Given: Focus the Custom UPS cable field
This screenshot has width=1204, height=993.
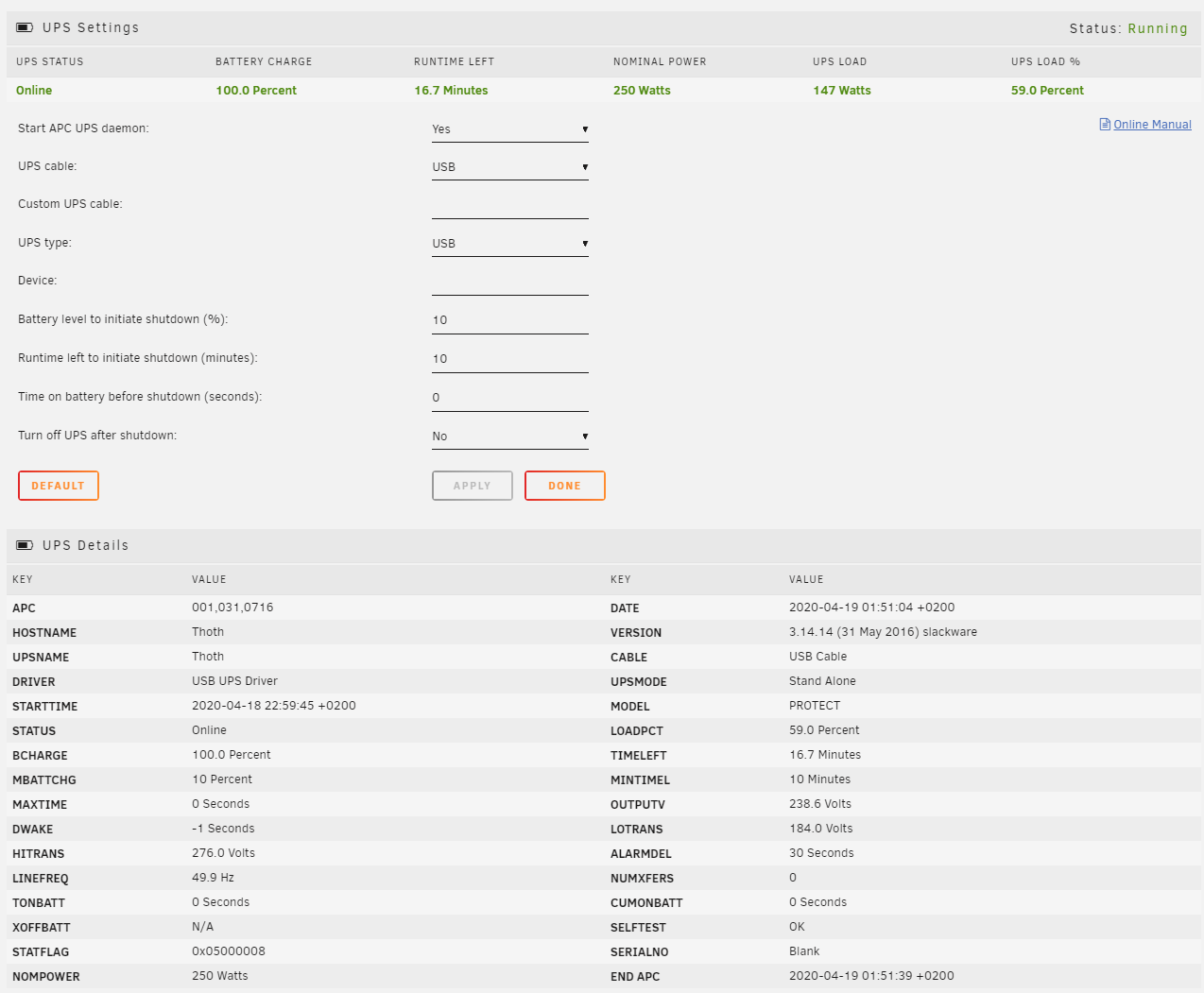Looking at the screenshot, I should pos(510,205).
